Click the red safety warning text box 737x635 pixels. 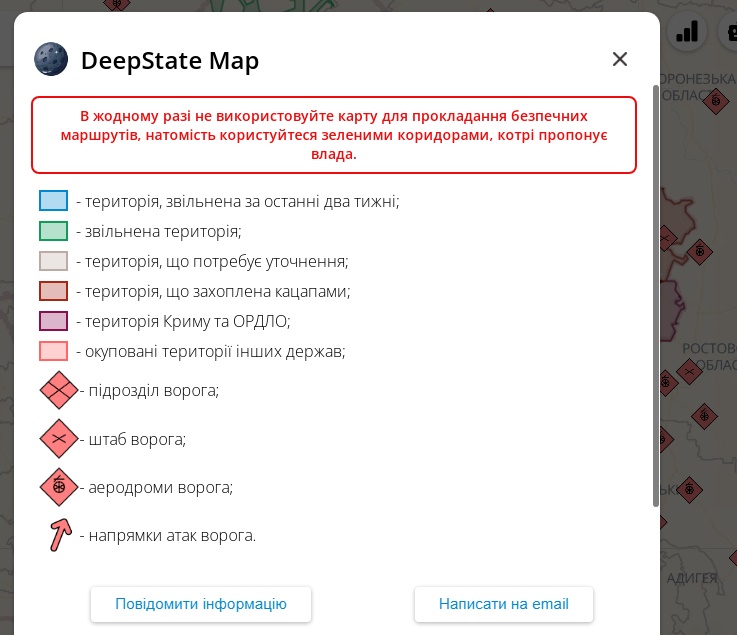(x=334, y=135)
